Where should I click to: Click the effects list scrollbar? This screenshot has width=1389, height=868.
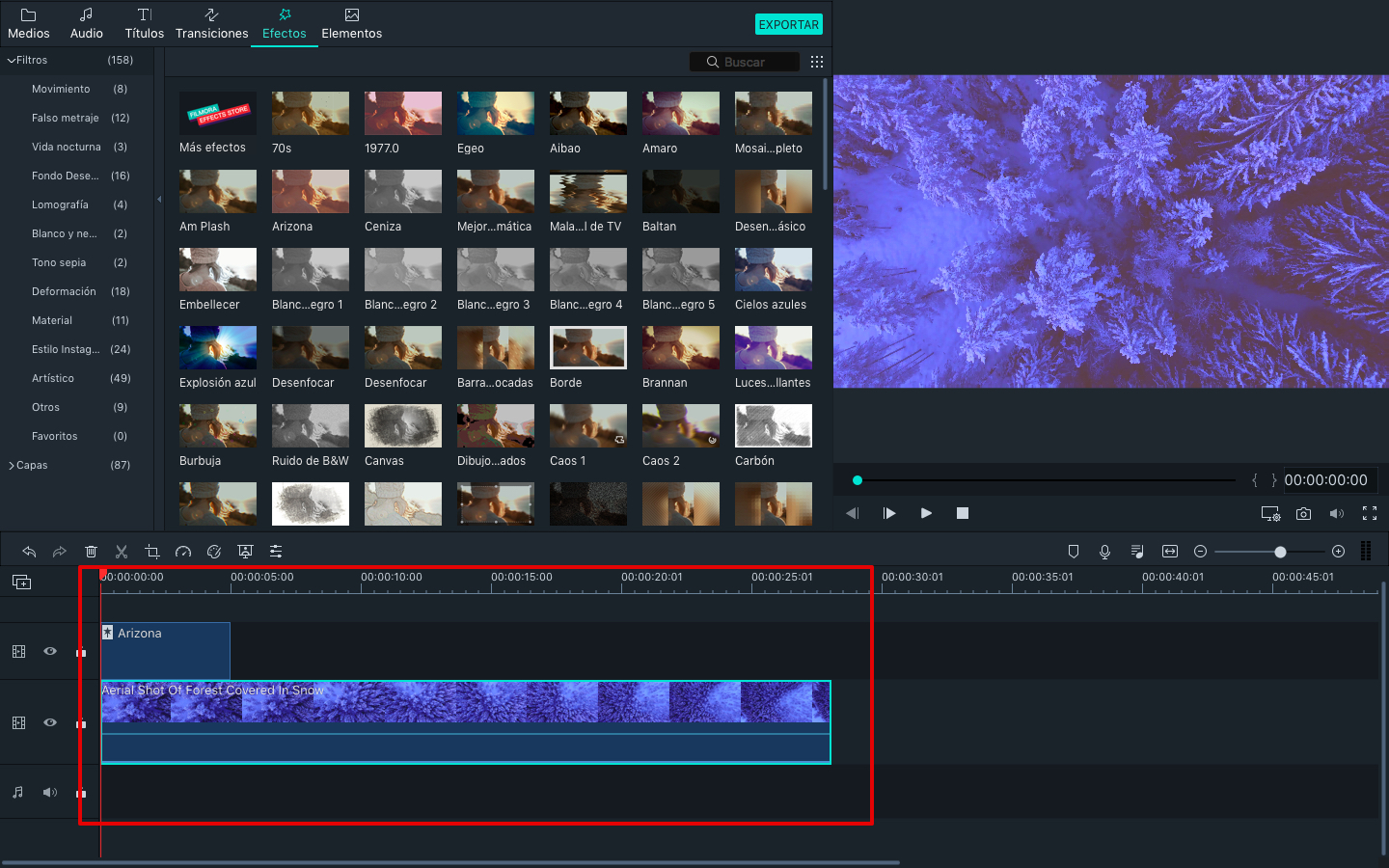click(x=826, y=135)
